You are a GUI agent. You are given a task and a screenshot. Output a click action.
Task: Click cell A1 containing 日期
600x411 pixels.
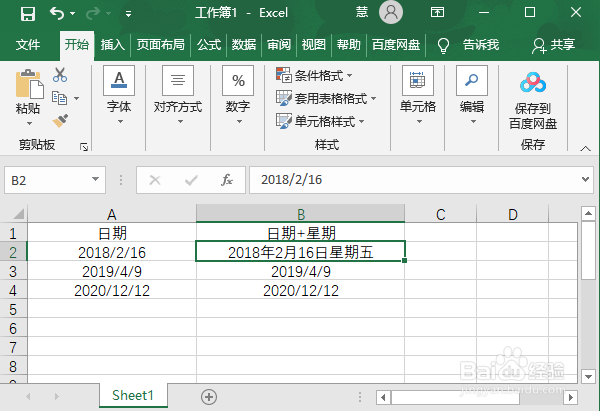click(x=112, y=233)
